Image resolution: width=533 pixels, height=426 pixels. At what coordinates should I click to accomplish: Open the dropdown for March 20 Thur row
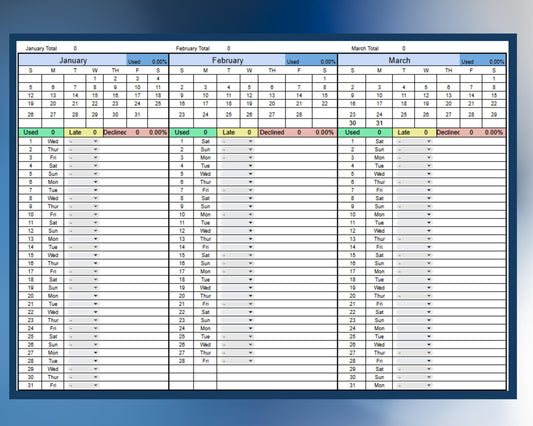414,296
